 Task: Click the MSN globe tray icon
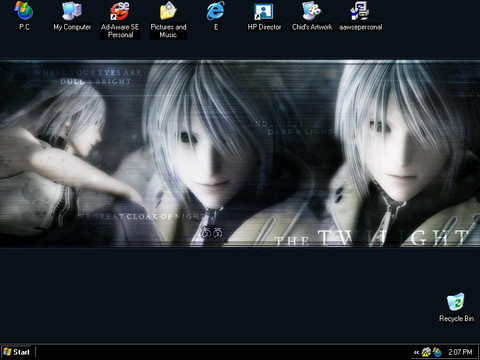[437, 352]
